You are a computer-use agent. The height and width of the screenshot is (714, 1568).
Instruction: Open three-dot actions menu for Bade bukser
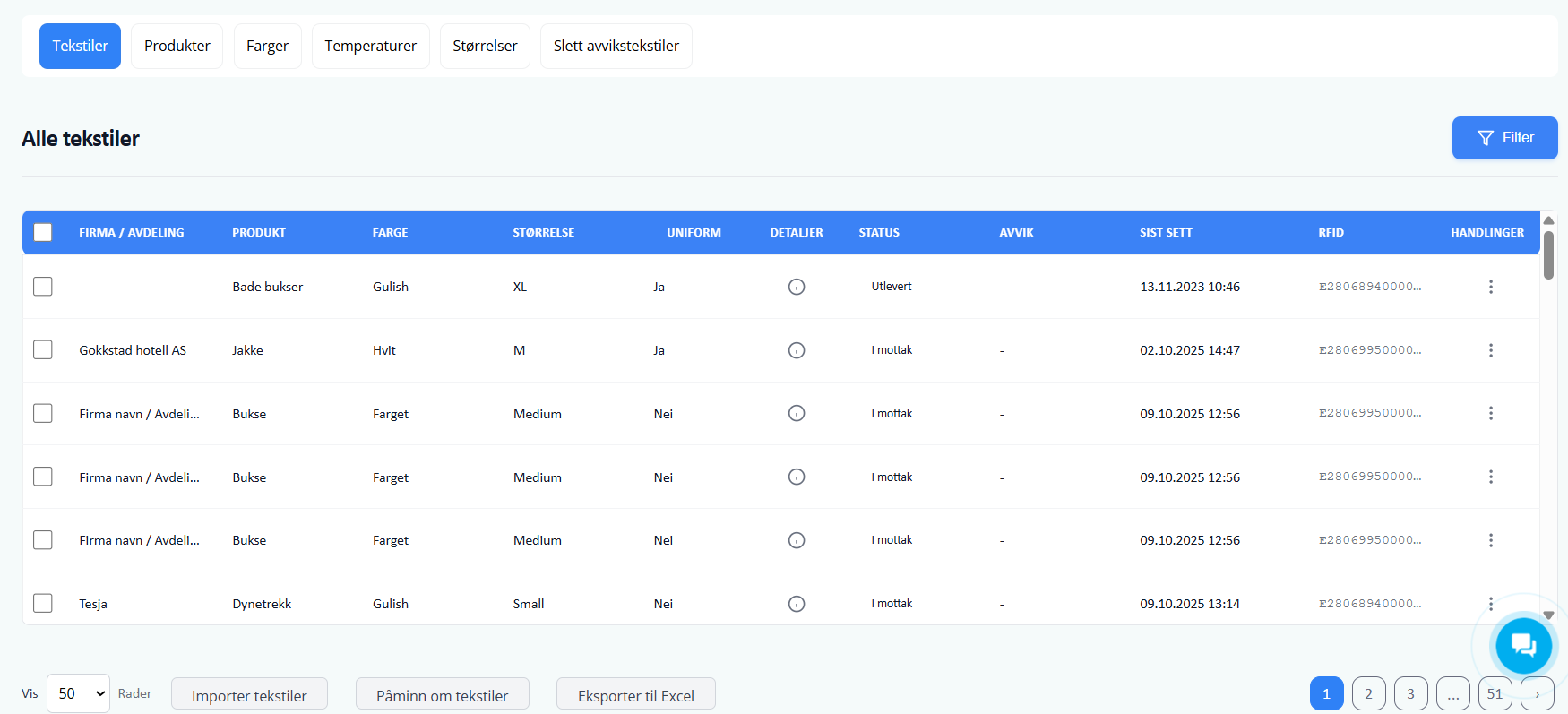pyautogui.click(x=1490, y=287)
